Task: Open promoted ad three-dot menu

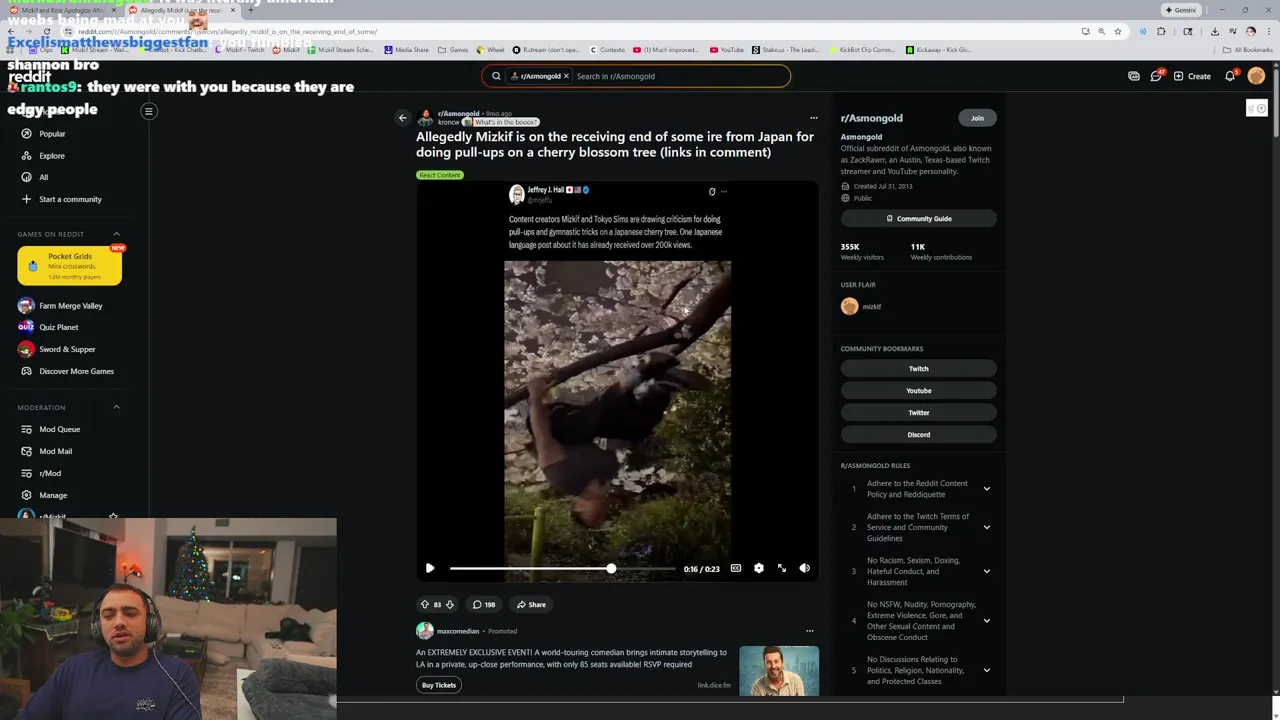Action: [x=809, y=631]
